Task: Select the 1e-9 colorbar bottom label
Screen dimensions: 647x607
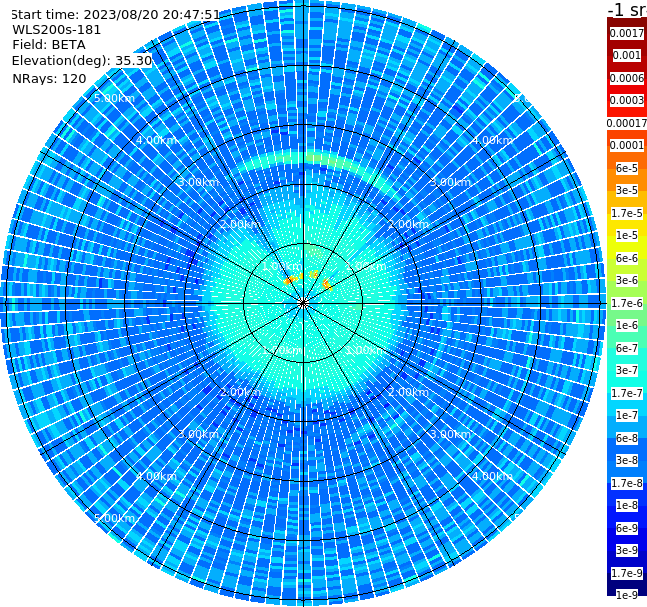Action: [x=627, y=595]
